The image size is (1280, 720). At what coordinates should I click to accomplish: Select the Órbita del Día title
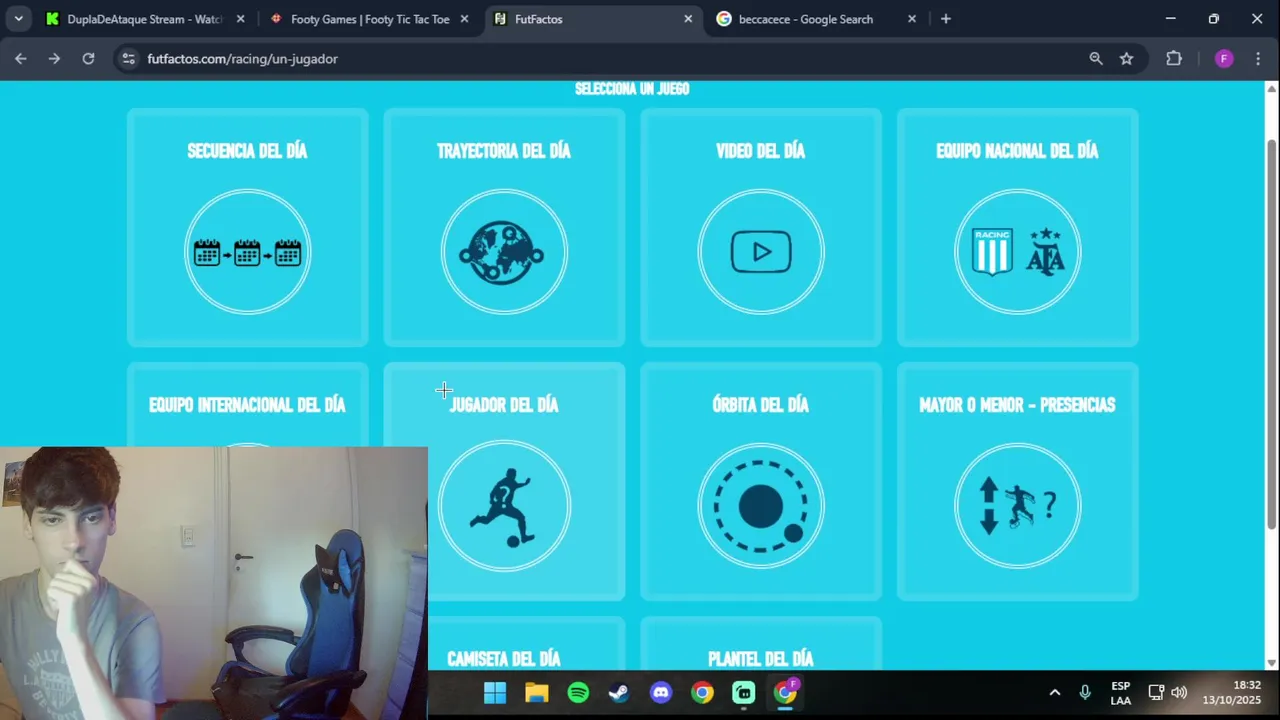click(x=761, y=405)
